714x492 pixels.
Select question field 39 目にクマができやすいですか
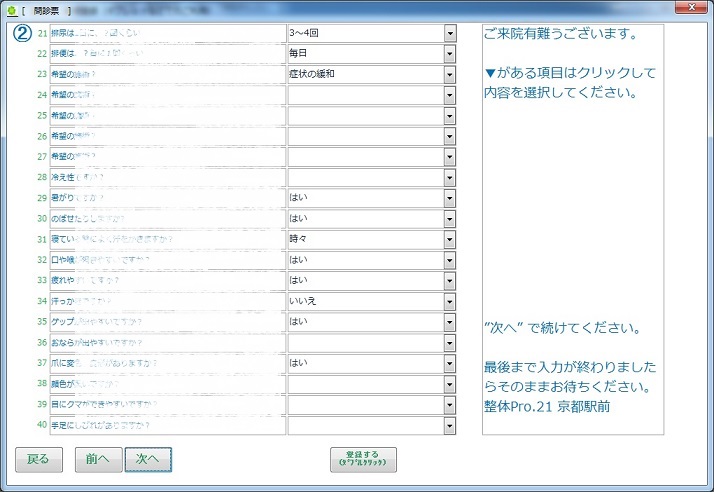click(x=168, y=405)
